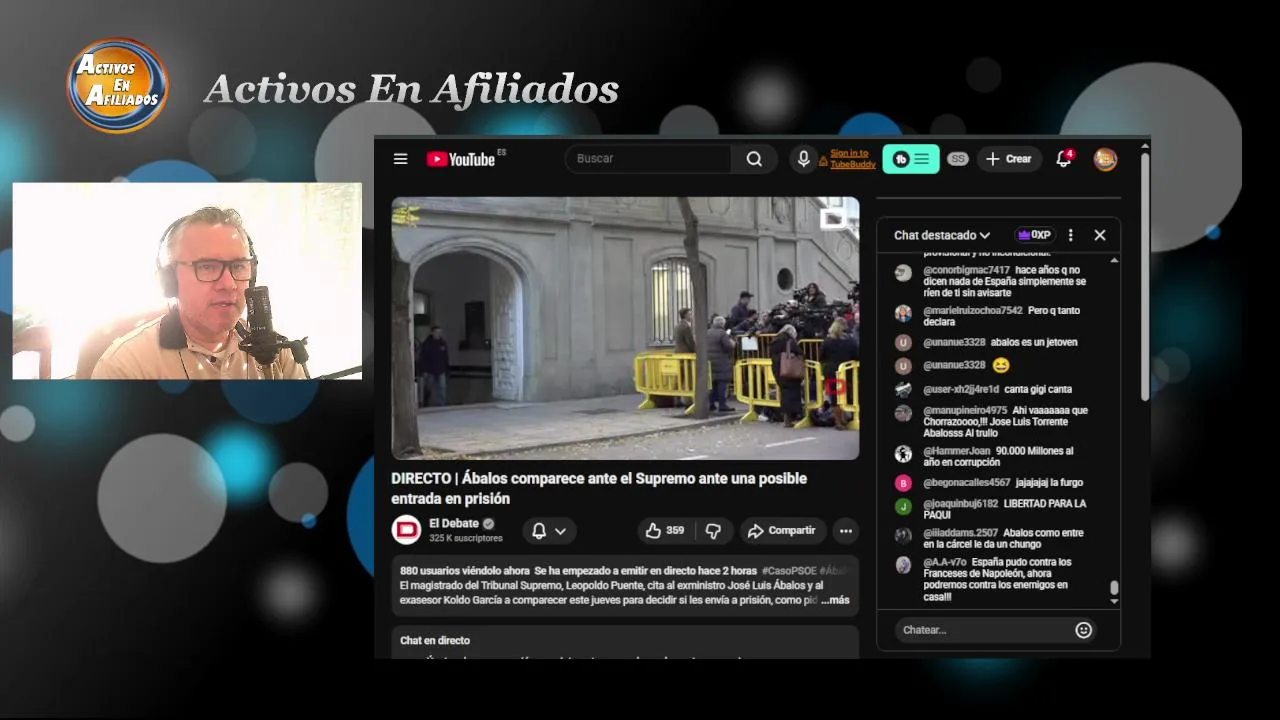Click the video player thumbnail
The width and height of the screenshot is (1280, 720).
(625, 328)
